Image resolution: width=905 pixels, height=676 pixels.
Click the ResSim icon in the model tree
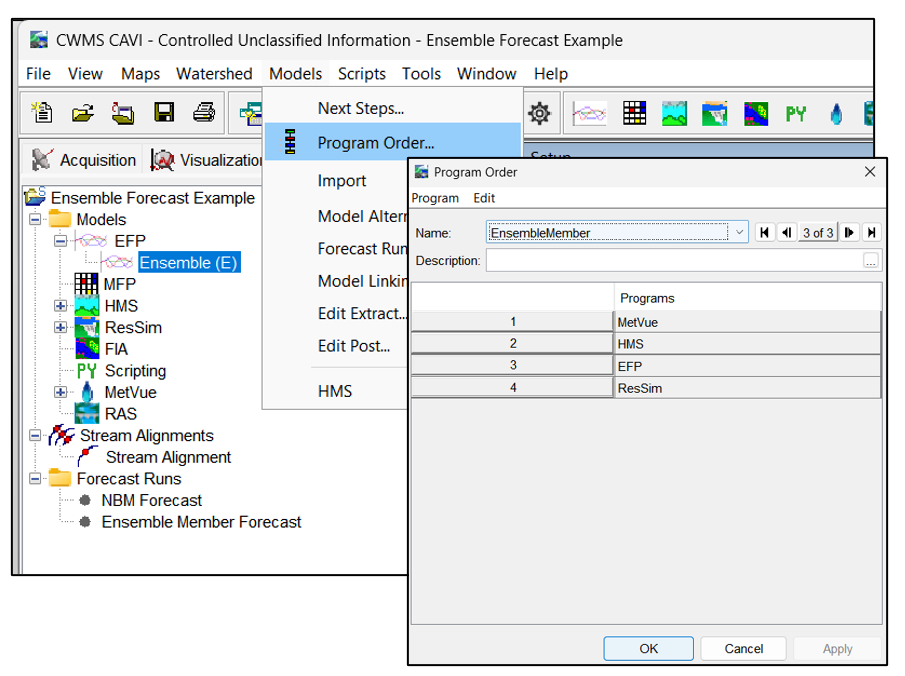point(87,327)
